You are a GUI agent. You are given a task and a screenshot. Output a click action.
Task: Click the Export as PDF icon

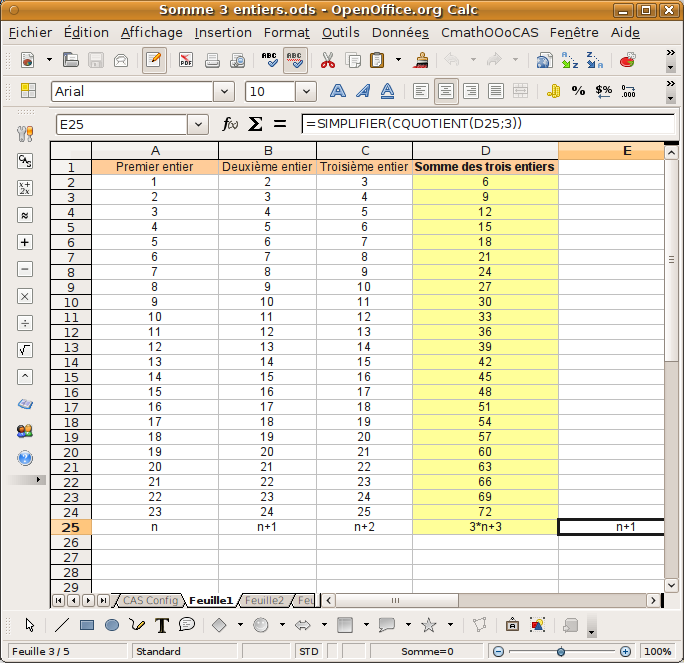(186, 60)
